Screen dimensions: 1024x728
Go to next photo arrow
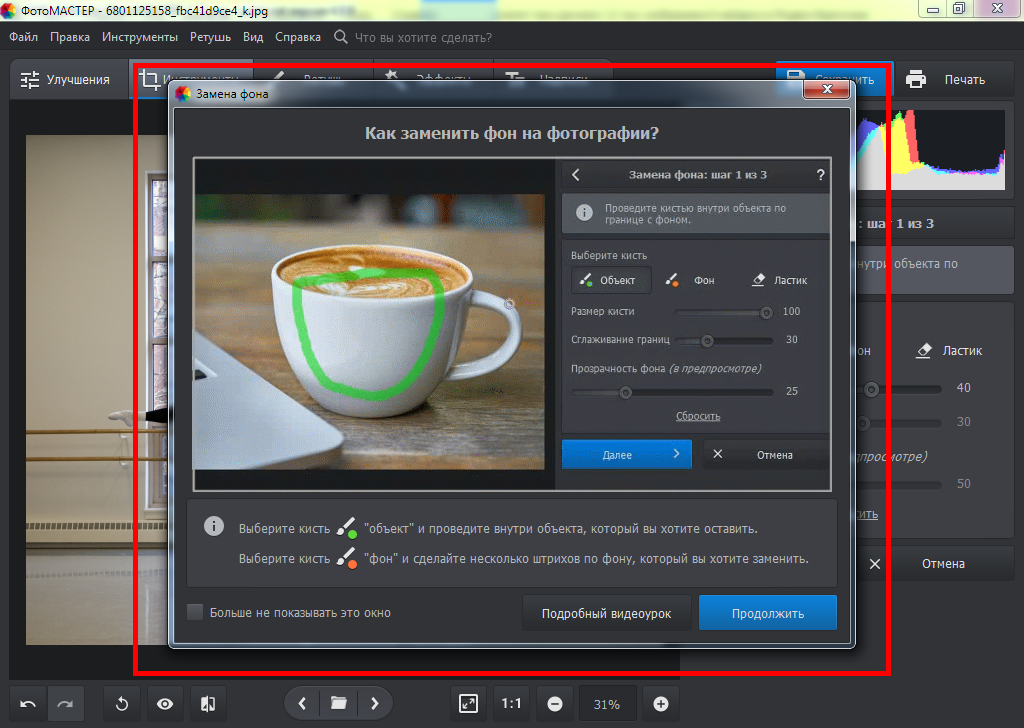click(375, 704)
